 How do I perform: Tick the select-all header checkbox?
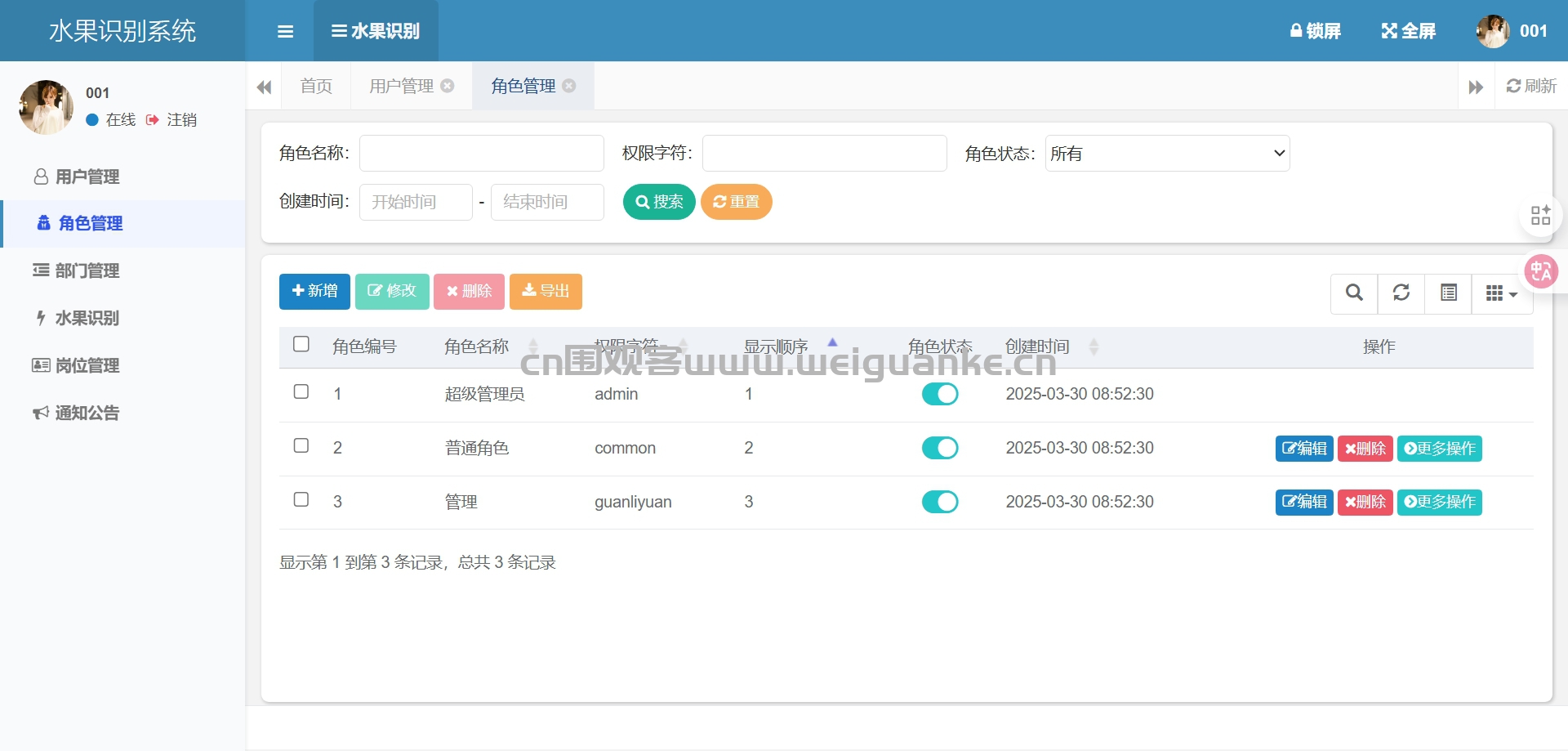point(301,344)
